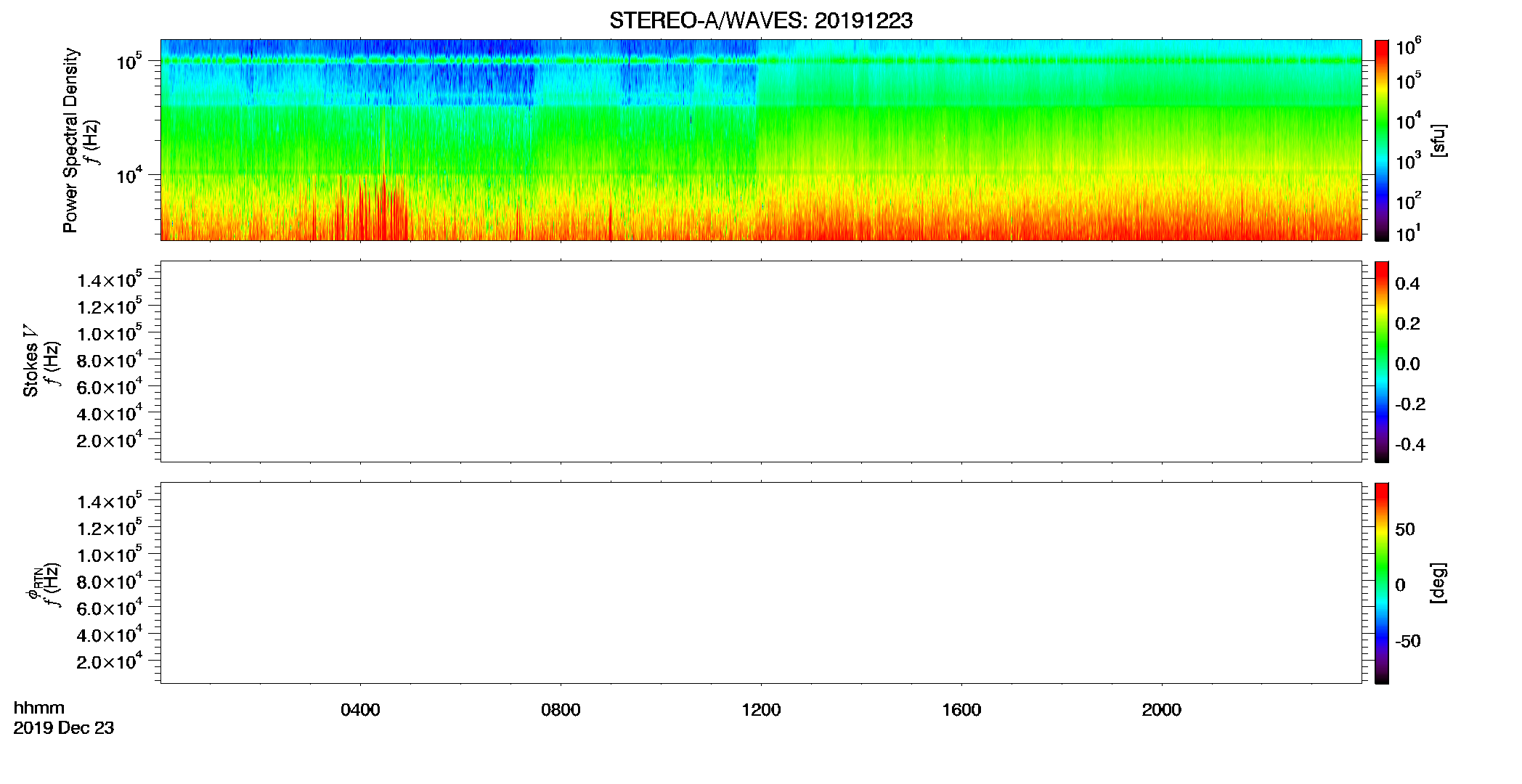
Task: Select the "Stokes V" axis label
Action: [x=30, y=361]
